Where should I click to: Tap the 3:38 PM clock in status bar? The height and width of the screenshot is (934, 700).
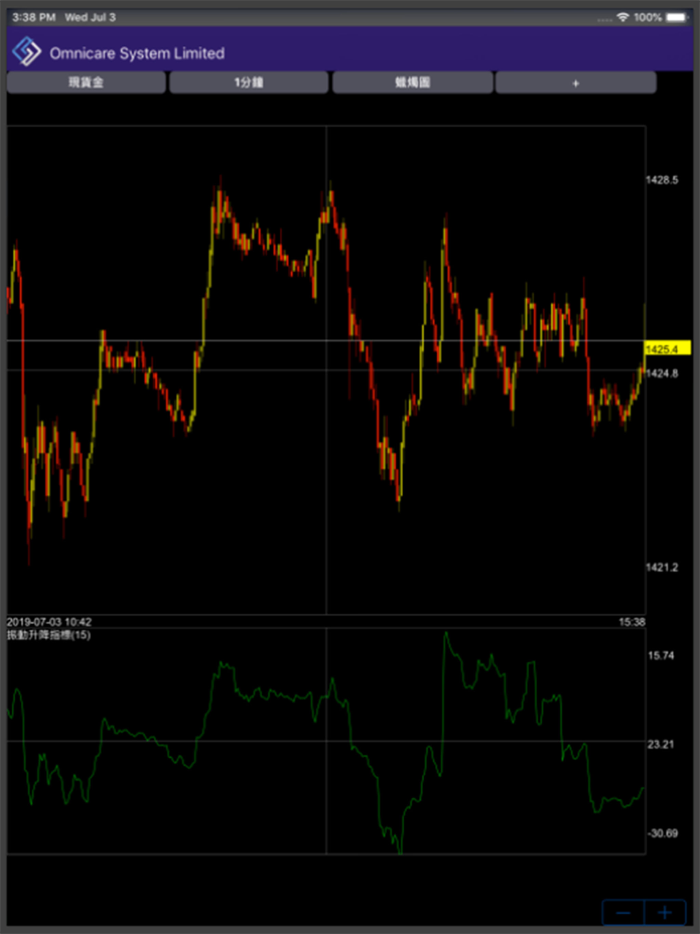click(33, 17)
